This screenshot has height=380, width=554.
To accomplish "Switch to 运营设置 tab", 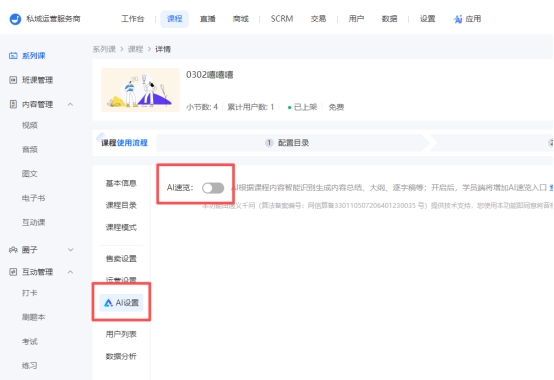I will click(121, 280).
